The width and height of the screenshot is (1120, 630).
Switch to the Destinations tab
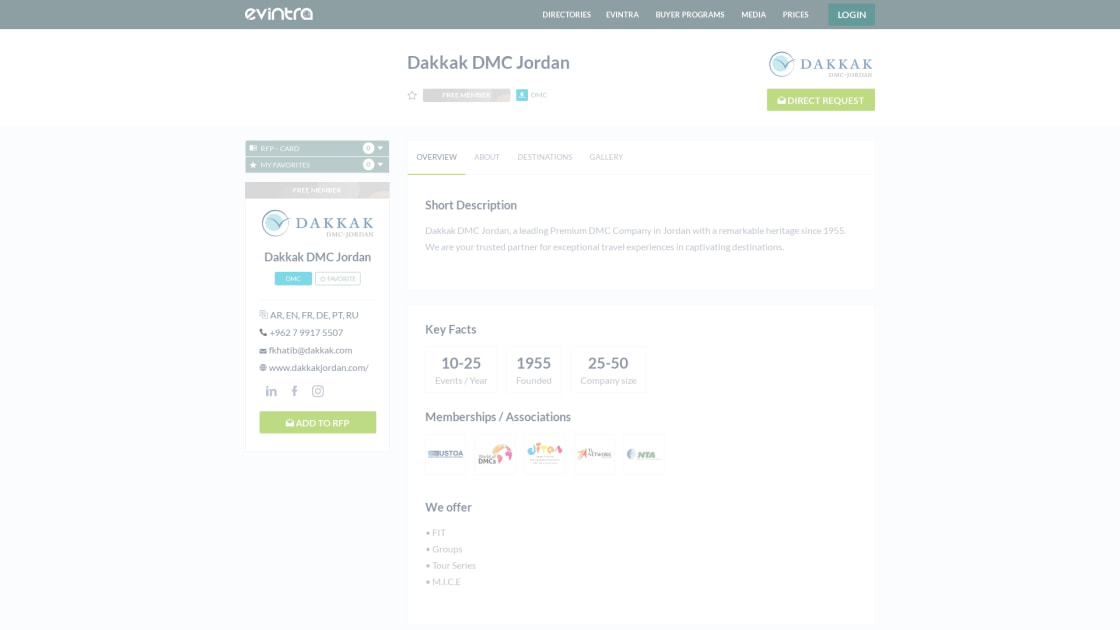click(544, 157)
